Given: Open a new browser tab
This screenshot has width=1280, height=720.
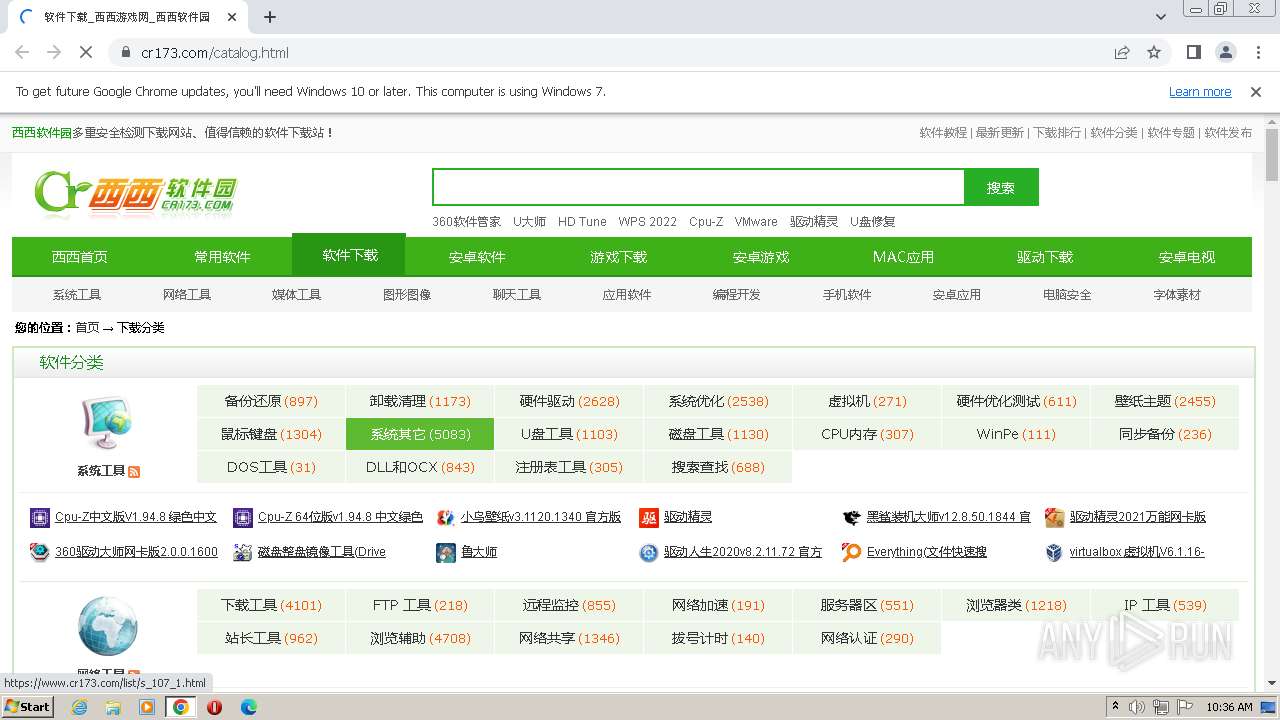Looking at the screenshot, I should [270, 17].
